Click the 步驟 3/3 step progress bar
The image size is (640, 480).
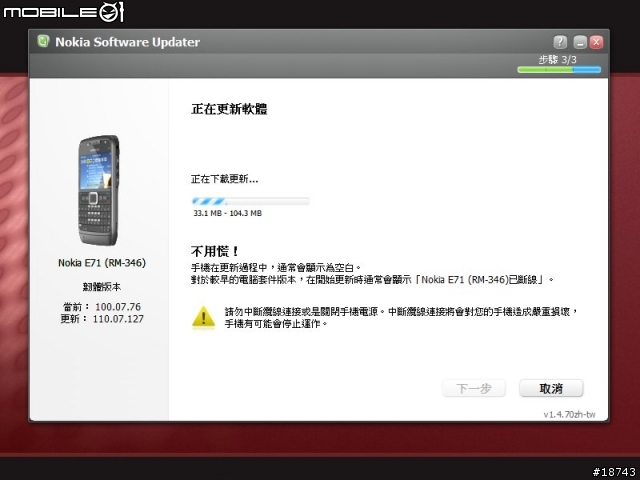click(559, 70)
